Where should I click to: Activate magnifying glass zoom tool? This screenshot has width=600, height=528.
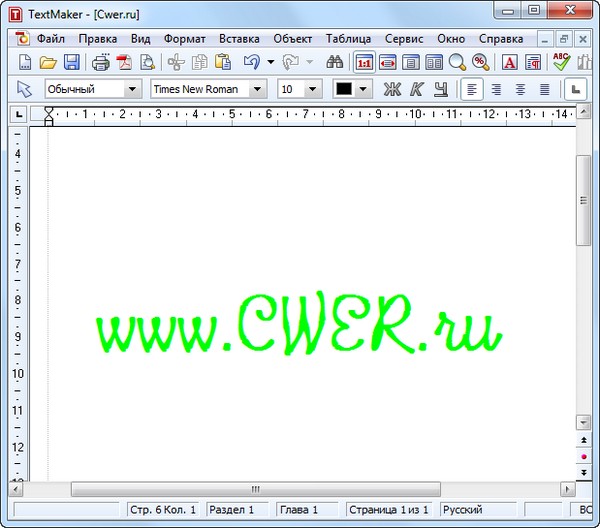point(457,62)
